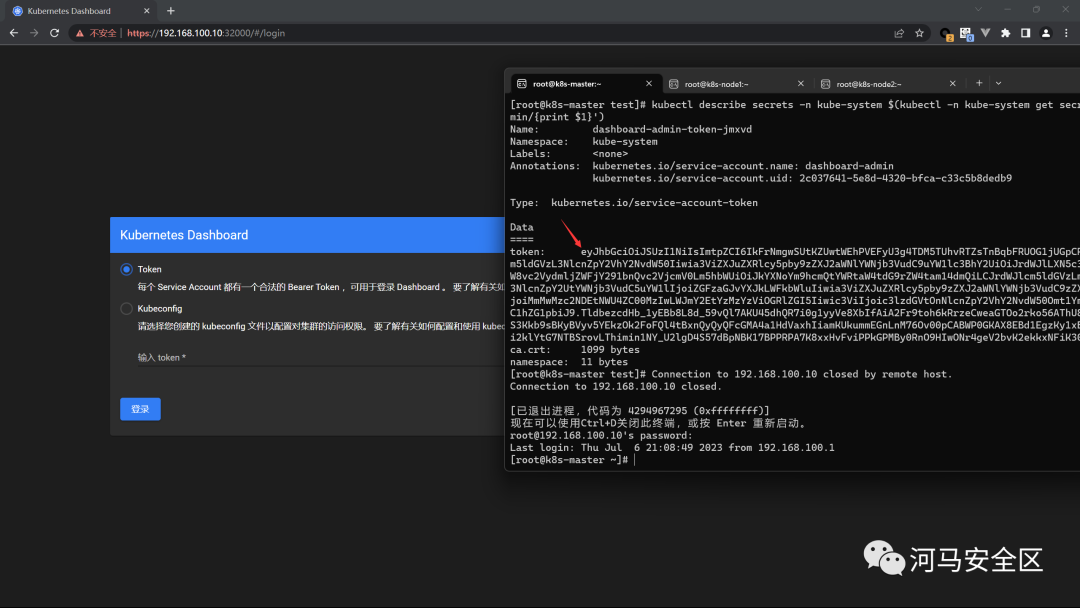The width and height of the screenshot is (1080, 608).
Task: Click the blue 登录 login button
Action: pyautogui.click(x=141, y=409)
